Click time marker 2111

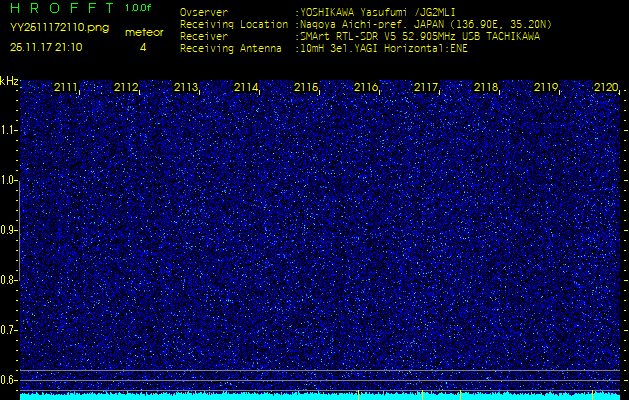(x=66, y=87)
